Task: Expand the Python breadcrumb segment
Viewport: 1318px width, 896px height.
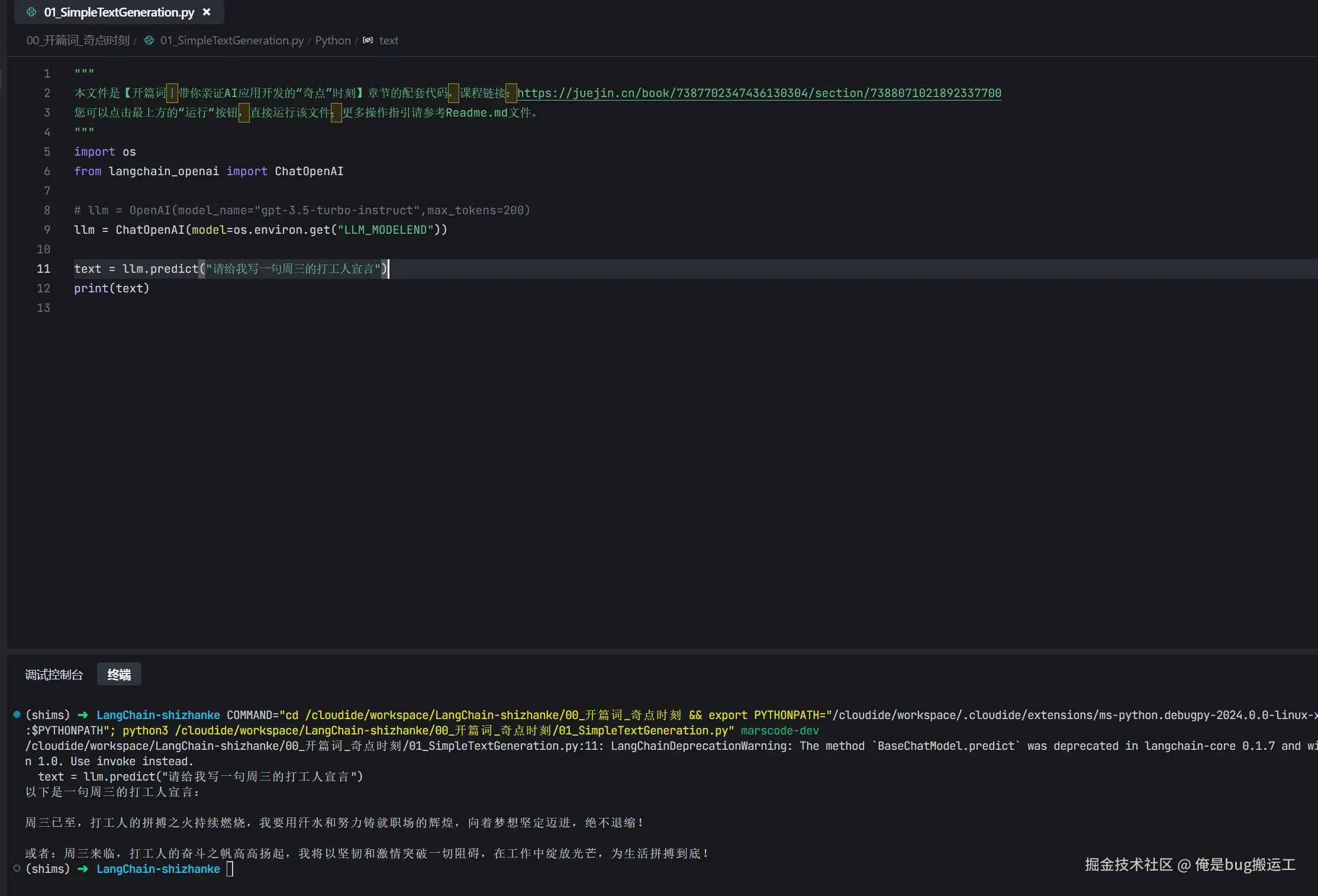Action: pyautogui.click(x=333, y=40)
